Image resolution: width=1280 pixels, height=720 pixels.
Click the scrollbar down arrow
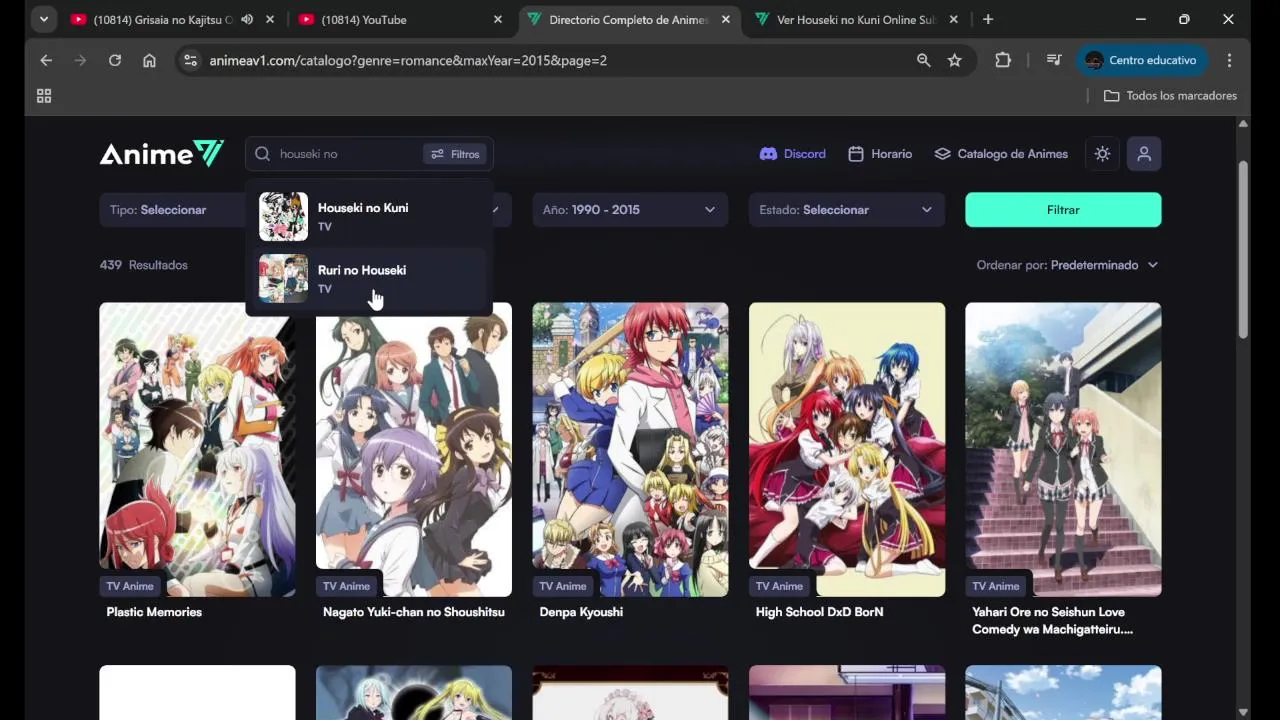(x=1243, y=712)
